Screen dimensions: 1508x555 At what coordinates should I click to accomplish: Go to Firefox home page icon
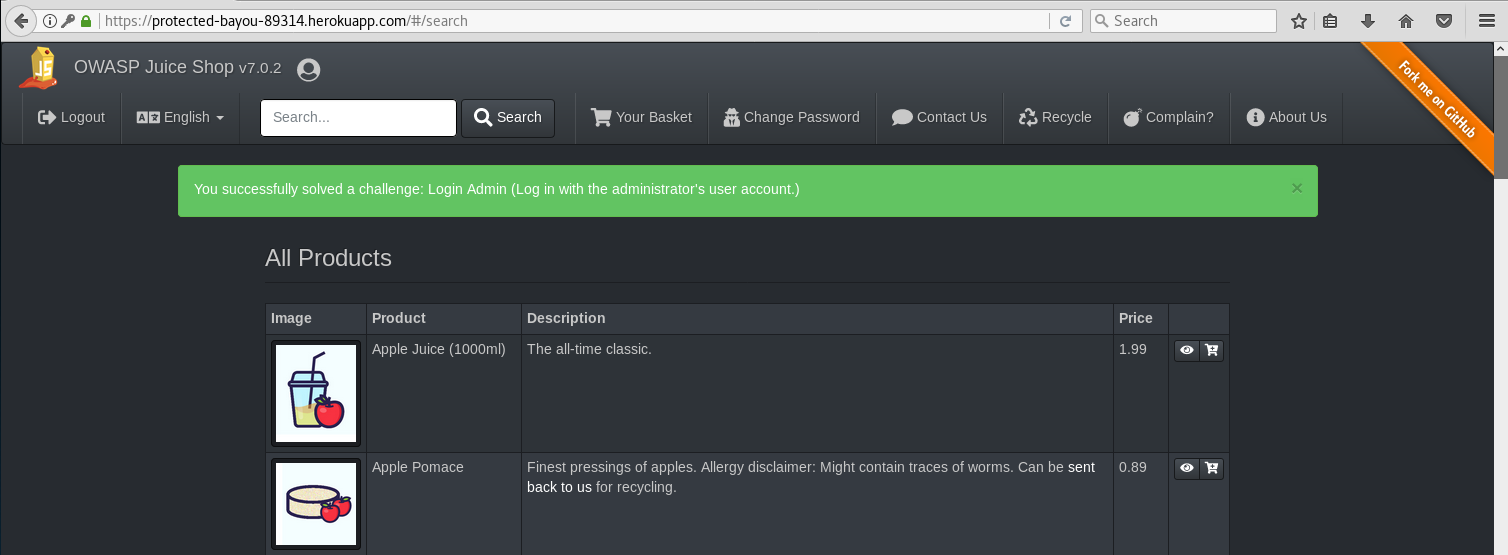click(x=1406, y=21)
